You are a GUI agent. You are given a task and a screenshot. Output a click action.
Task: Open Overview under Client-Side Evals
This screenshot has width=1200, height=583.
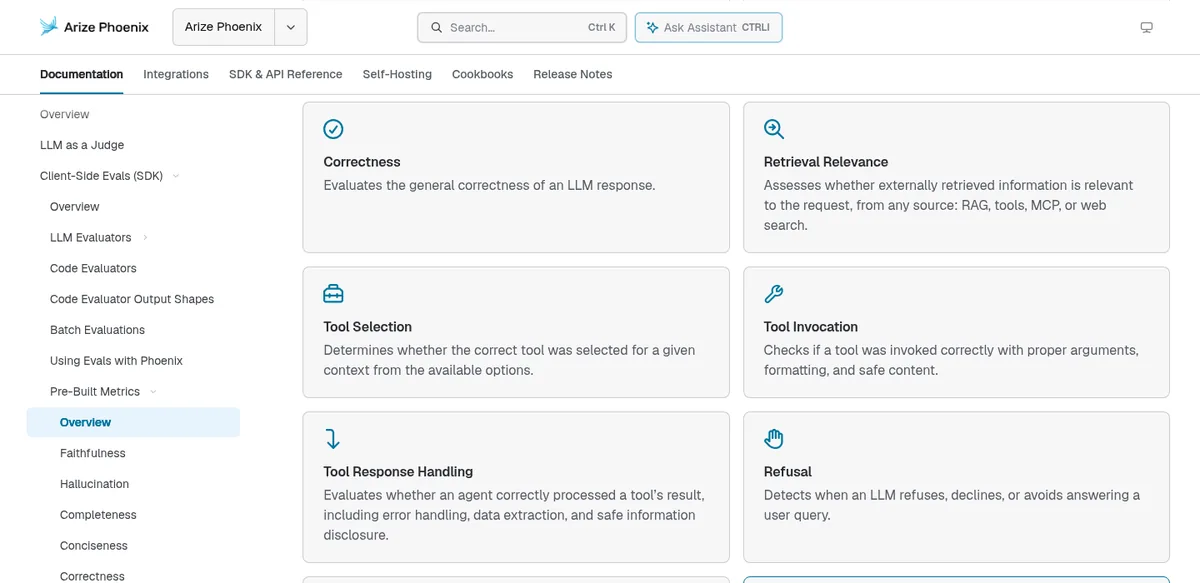[x=75, y=207]
